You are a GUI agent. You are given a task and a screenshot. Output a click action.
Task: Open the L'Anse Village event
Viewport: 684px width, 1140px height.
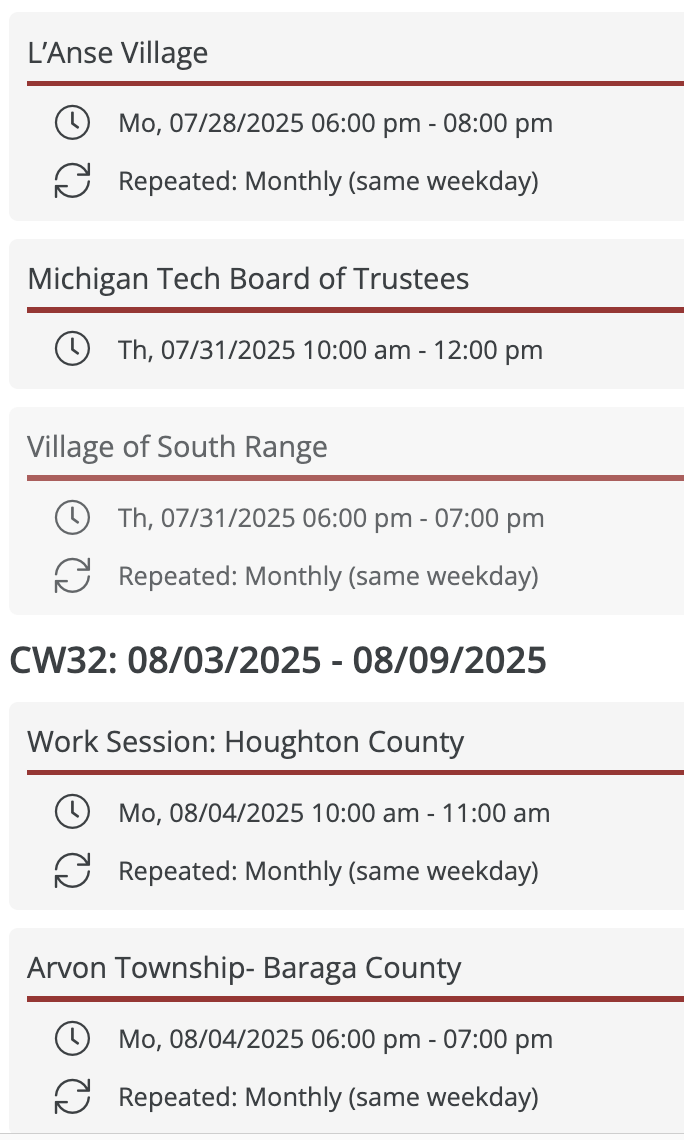(118, 53)
